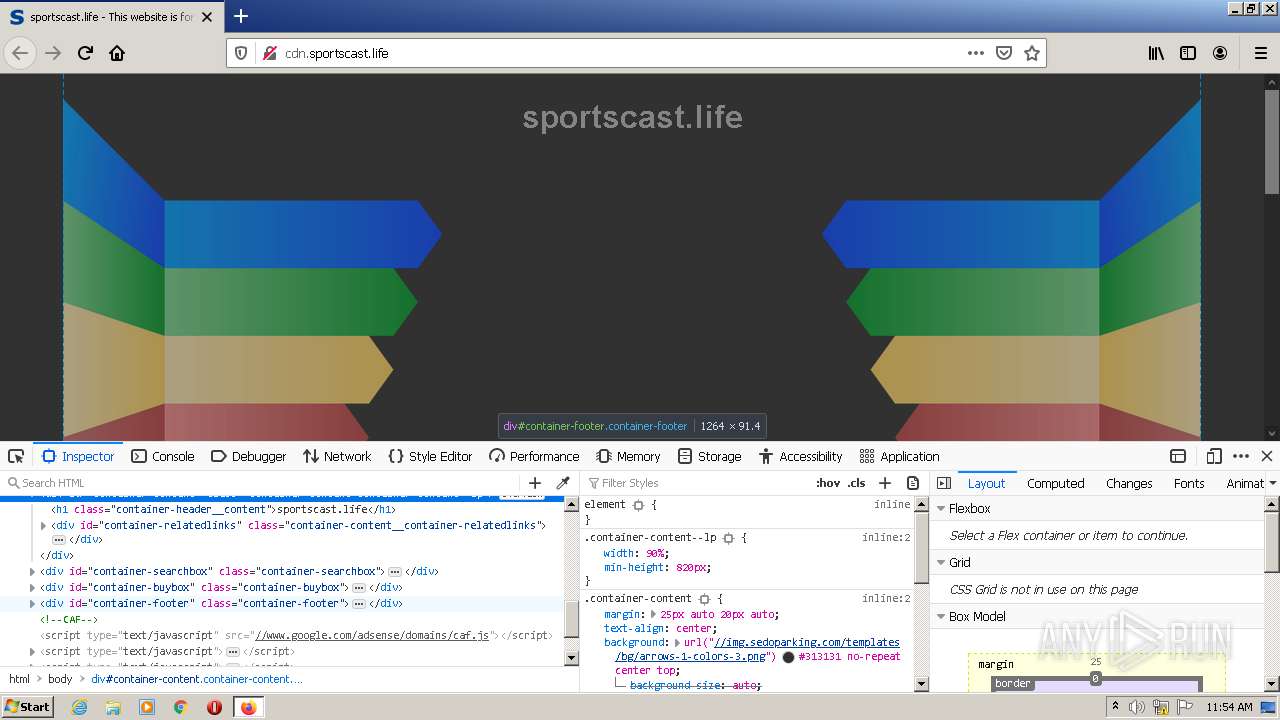1280x720 pixels.
Task: Click the Add new style rule plus
Action: point(885,483)
